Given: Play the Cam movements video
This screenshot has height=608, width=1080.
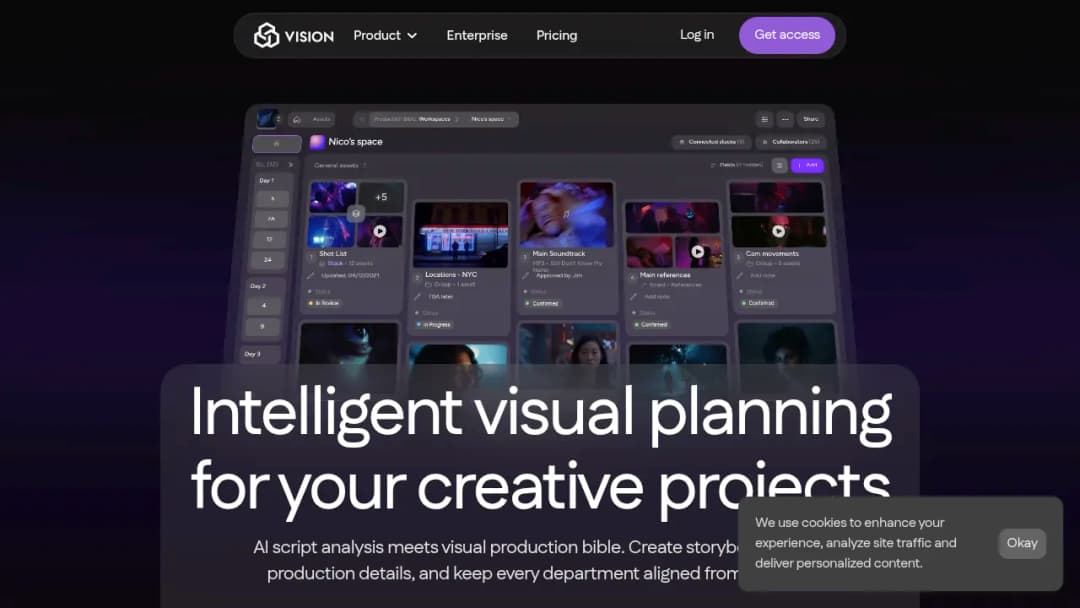Looking at the screenshot, I should [x=778, y=231].
